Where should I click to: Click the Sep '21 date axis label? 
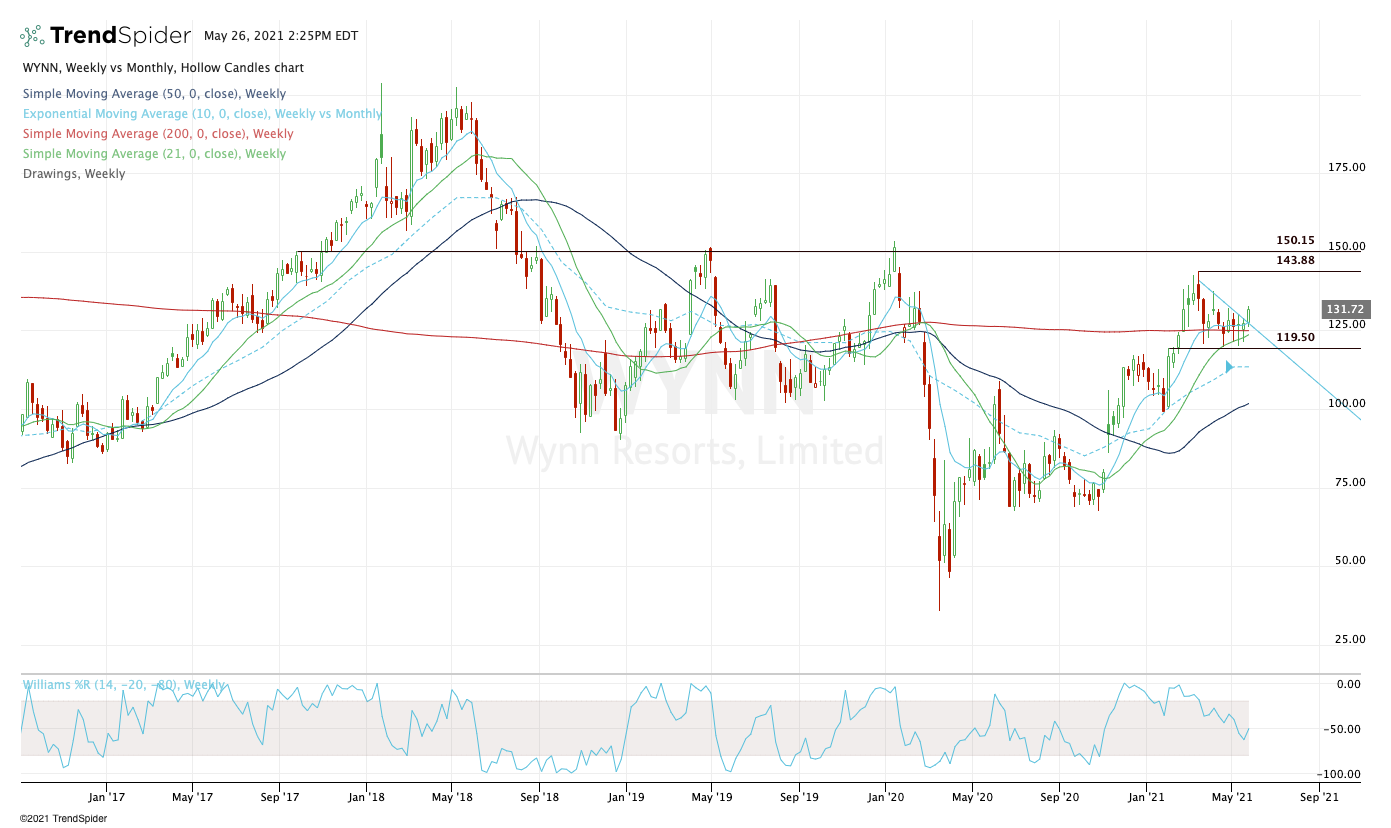(x=1320, y=797)
